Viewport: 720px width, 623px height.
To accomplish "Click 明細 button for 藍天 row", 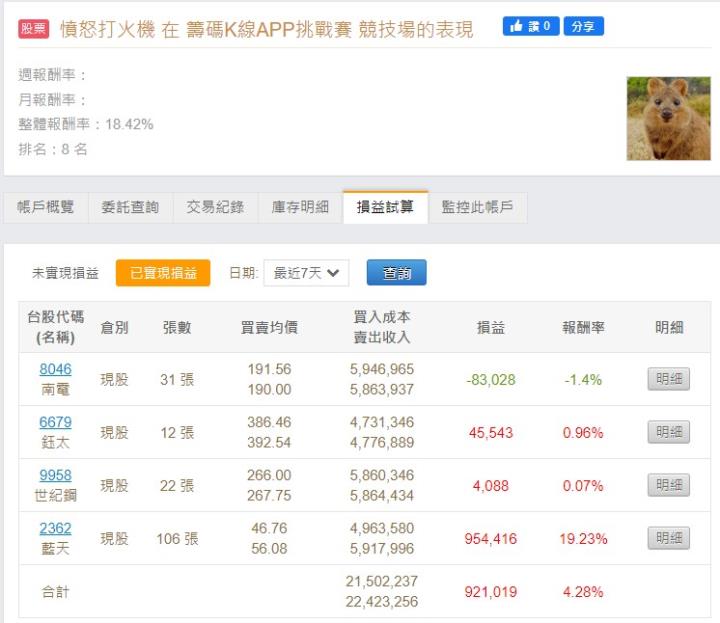I will click(x=669, y=538).
